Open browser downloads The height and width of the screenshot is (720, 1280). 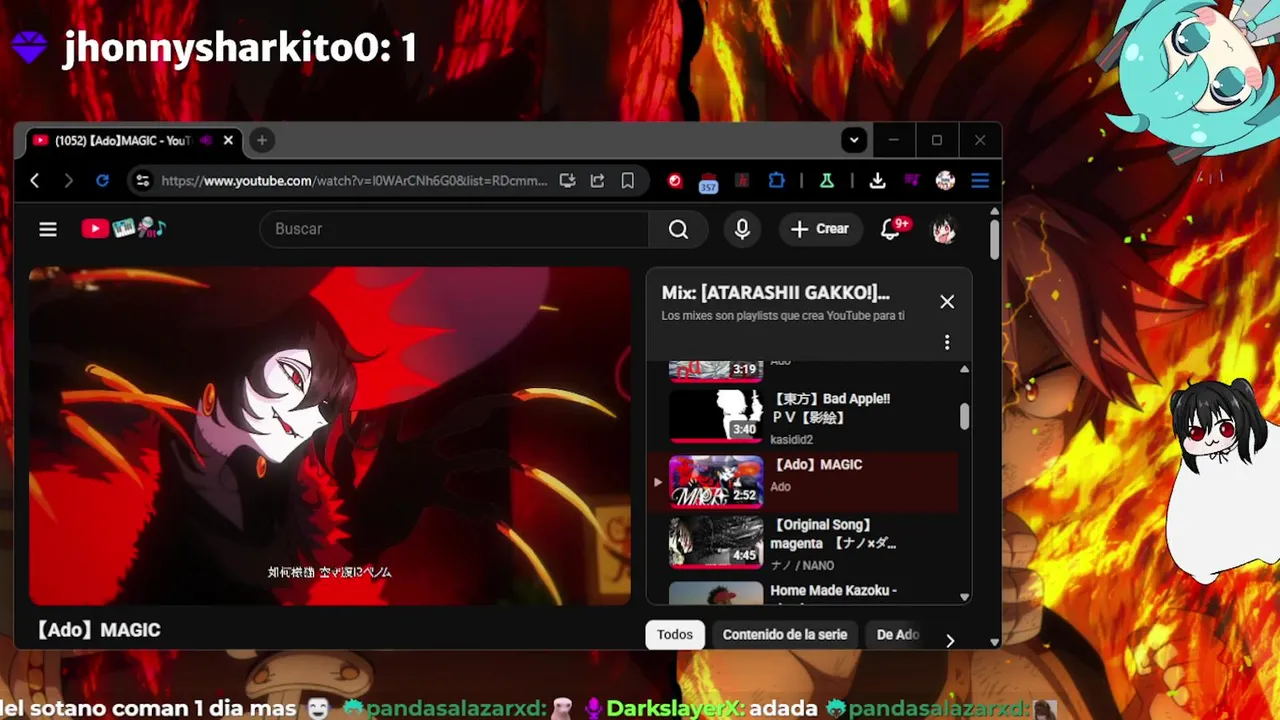[x=877, y=181]
